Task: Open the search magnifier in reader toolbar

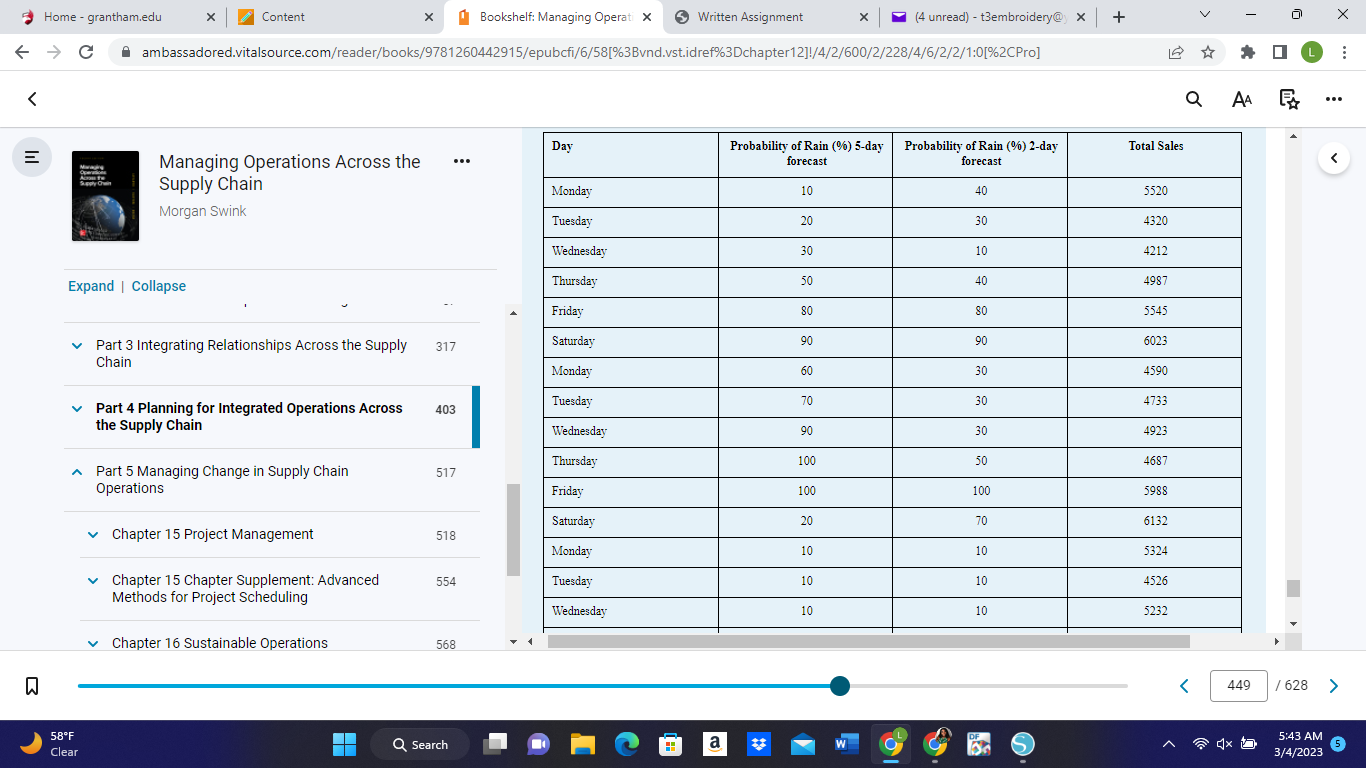Action: point(1194,99)
